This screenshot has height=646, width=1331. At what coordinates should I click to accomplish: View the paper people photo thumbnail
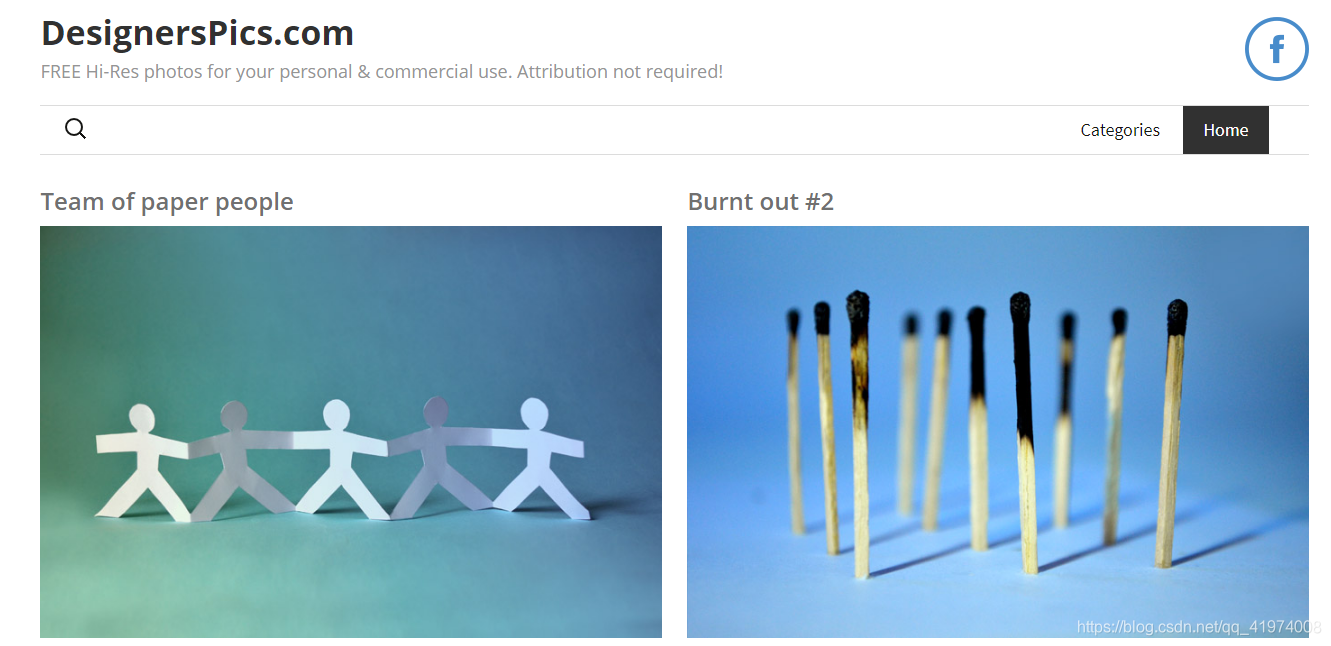tap(351, 431)
